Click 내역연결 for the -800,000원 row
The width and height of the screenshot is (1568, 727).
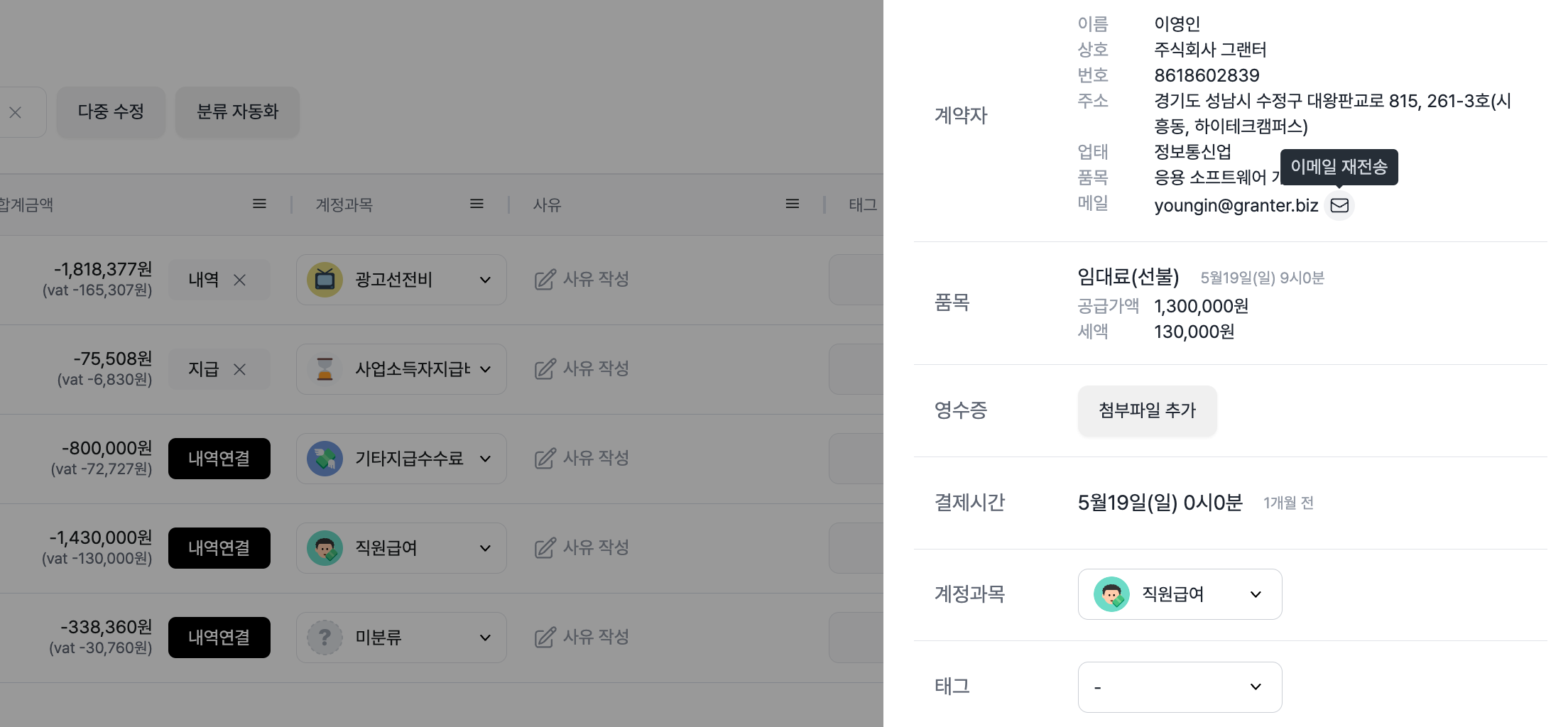coord(219,459)
